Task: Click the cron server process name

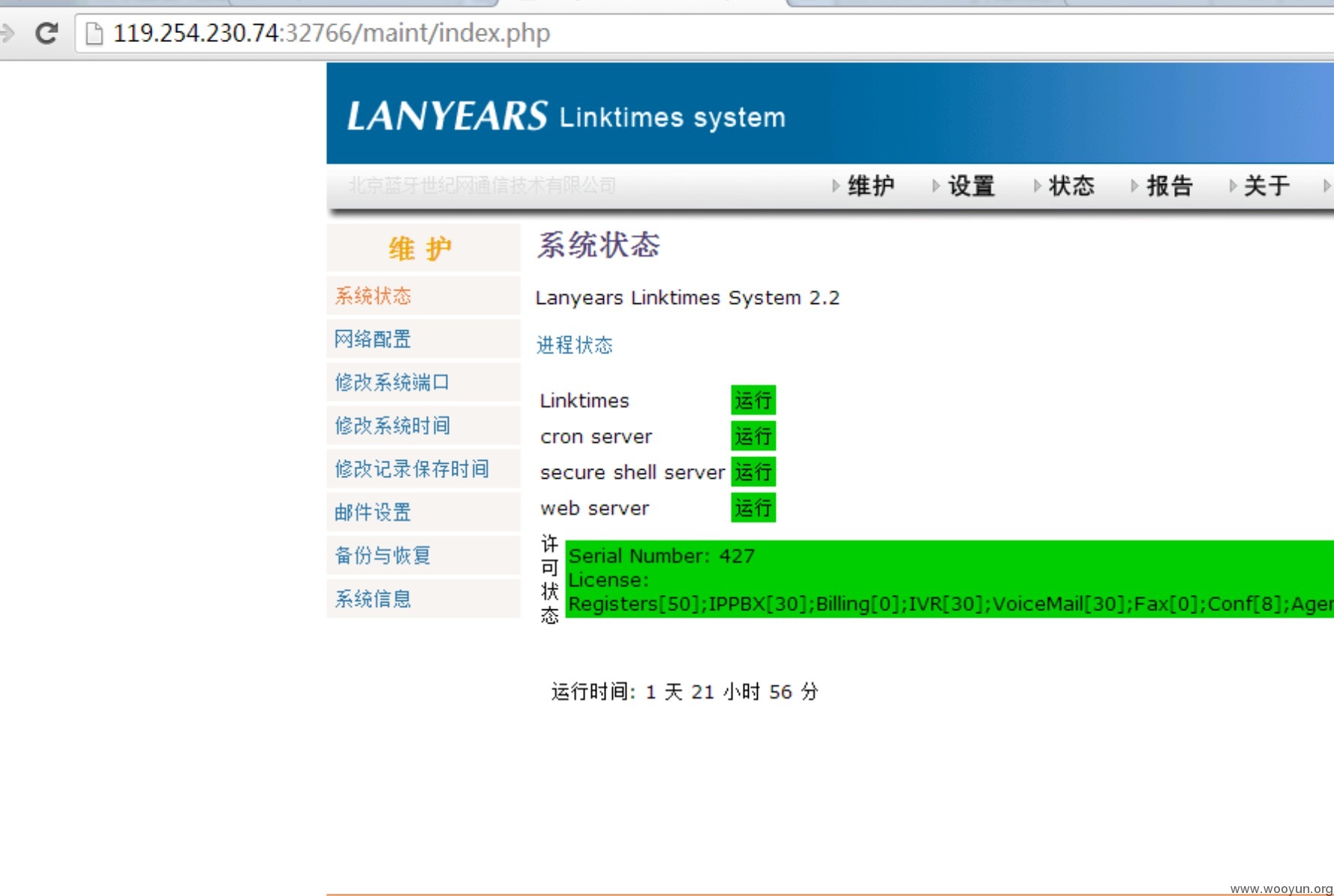Action: 596,437
